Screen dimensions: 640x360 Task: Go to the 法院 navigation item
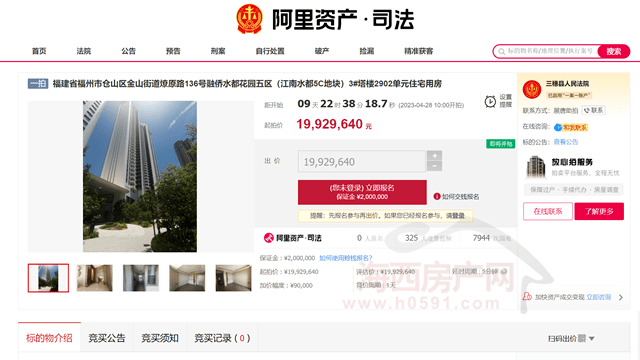(84, 51)
